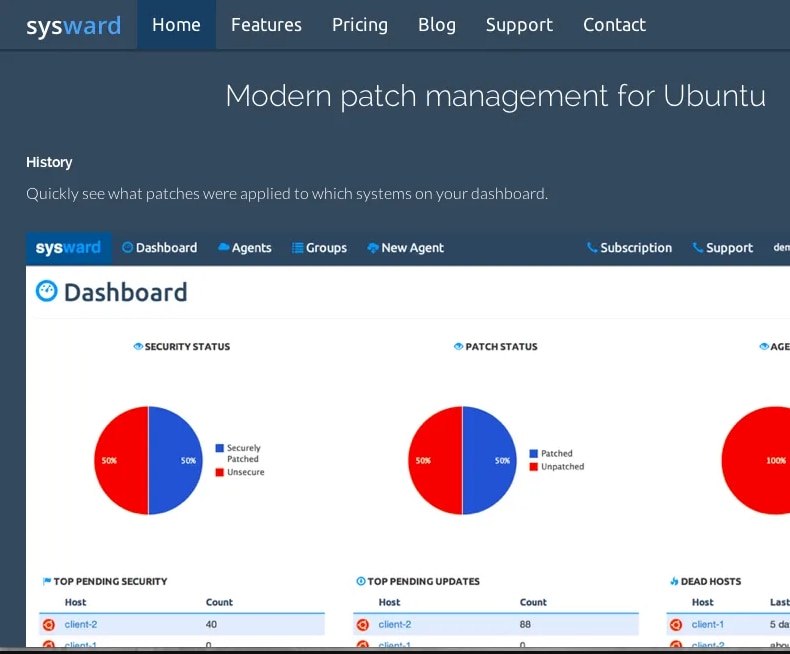
Task: Click Ubuntu icon beside client-2 in Top Pending Security
Action: pyautogui.click(x=49, y=625)
